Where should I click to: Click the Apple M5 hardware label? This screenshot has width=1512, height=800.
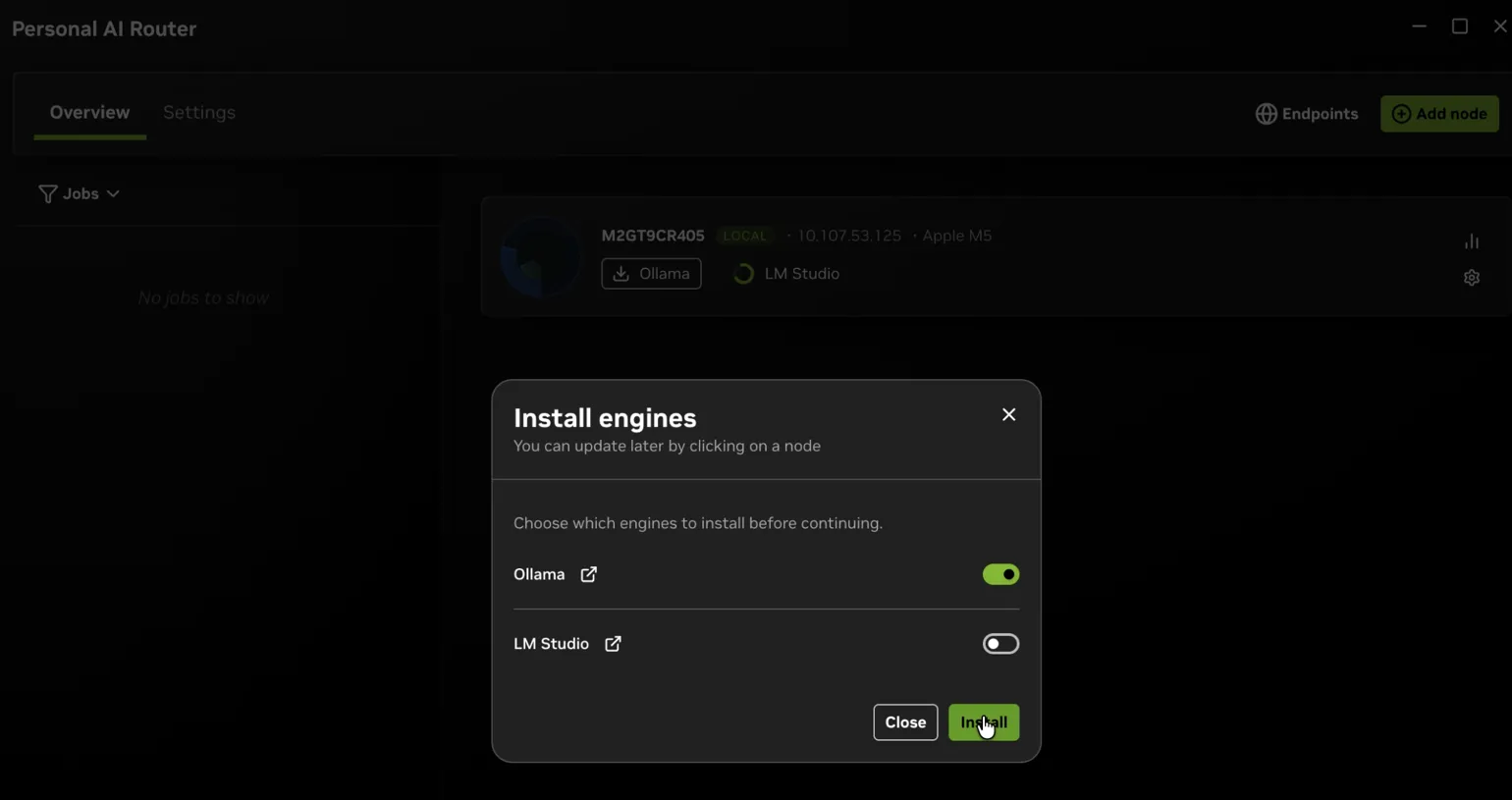point(957,236)
